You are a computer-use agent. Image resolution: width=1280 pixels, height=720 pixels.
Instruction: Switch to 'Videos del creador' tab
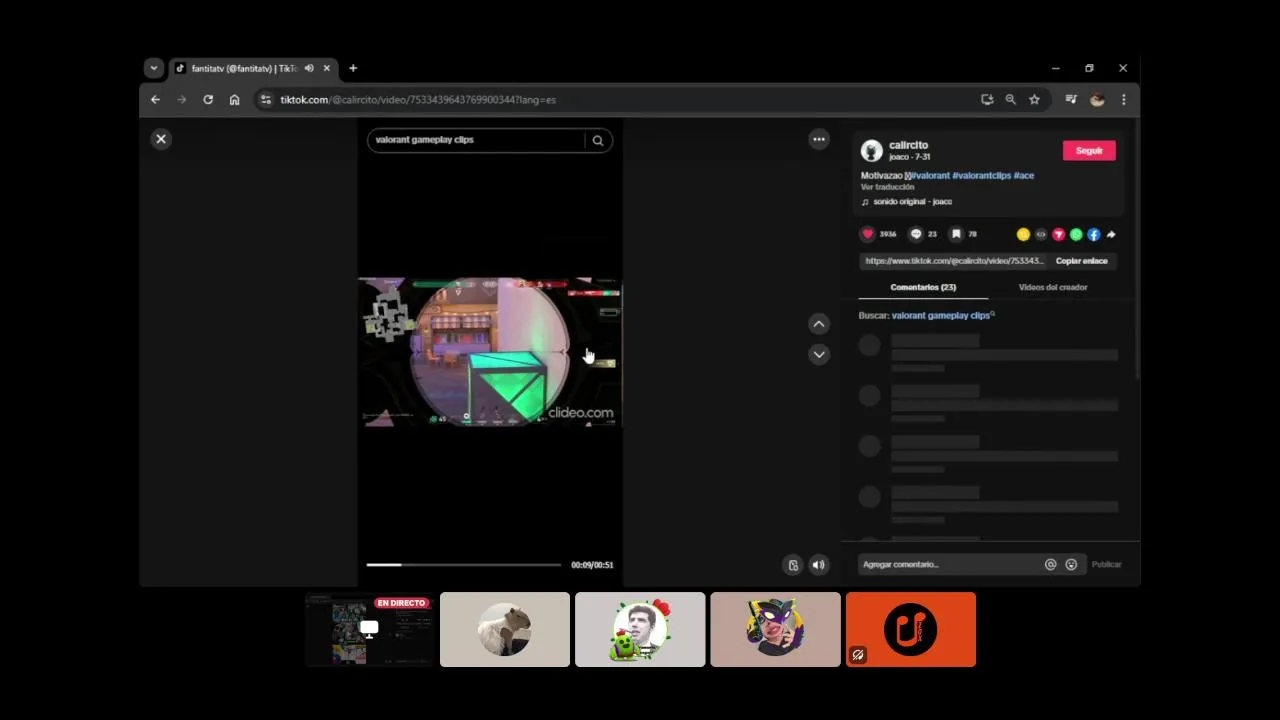click(x=1053, y=287)
